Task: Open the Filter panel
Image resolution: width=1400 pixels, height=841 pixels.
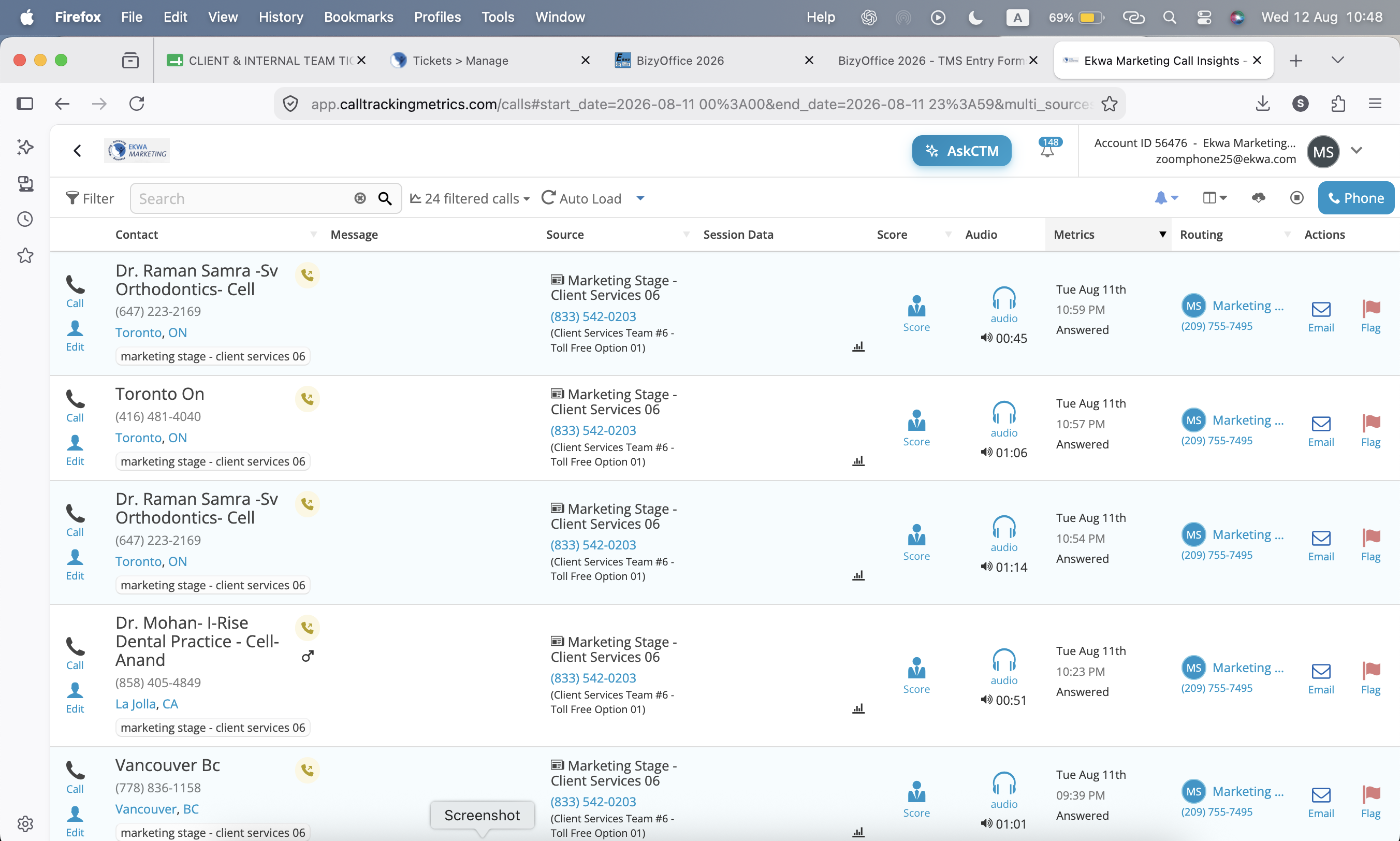Action: (x=90, y=198)
